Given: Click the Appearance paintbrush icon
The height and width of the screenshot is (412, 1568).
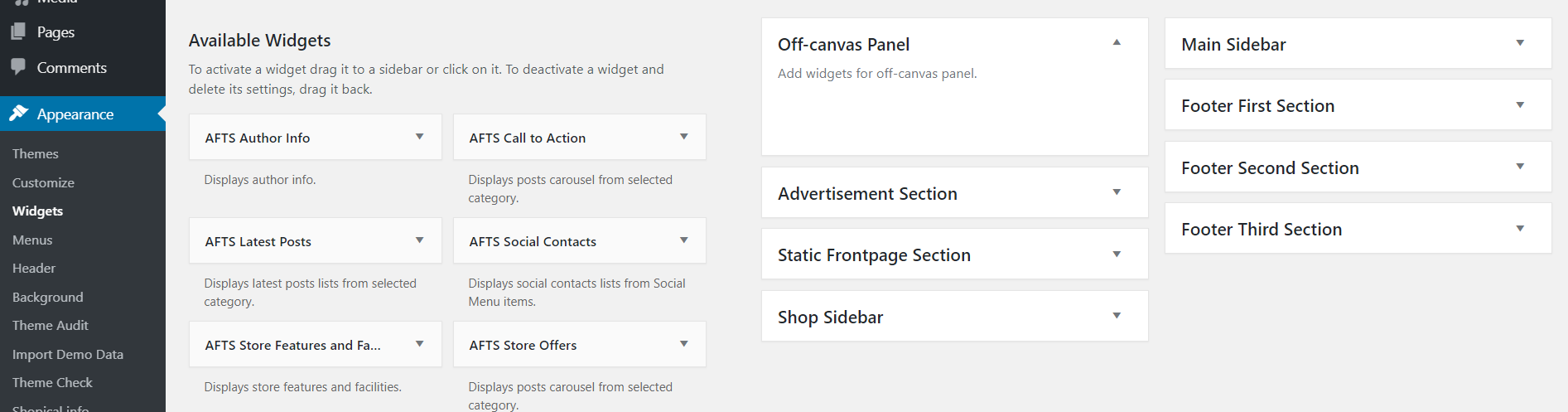Looking at the screenshot, I should coord(18,114).
